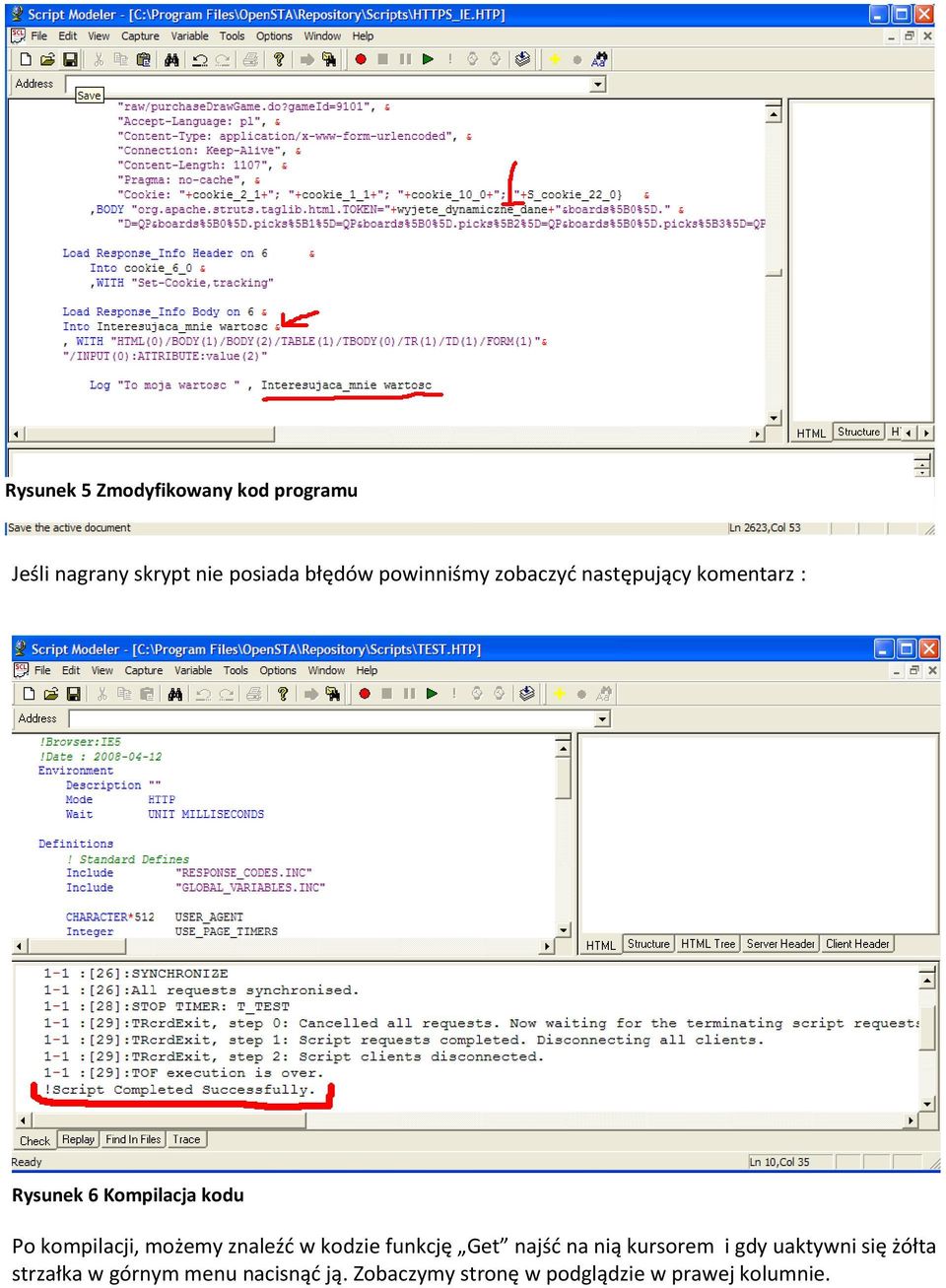
Task: Select Find In Files output tab
Action: pos(133,1140)
